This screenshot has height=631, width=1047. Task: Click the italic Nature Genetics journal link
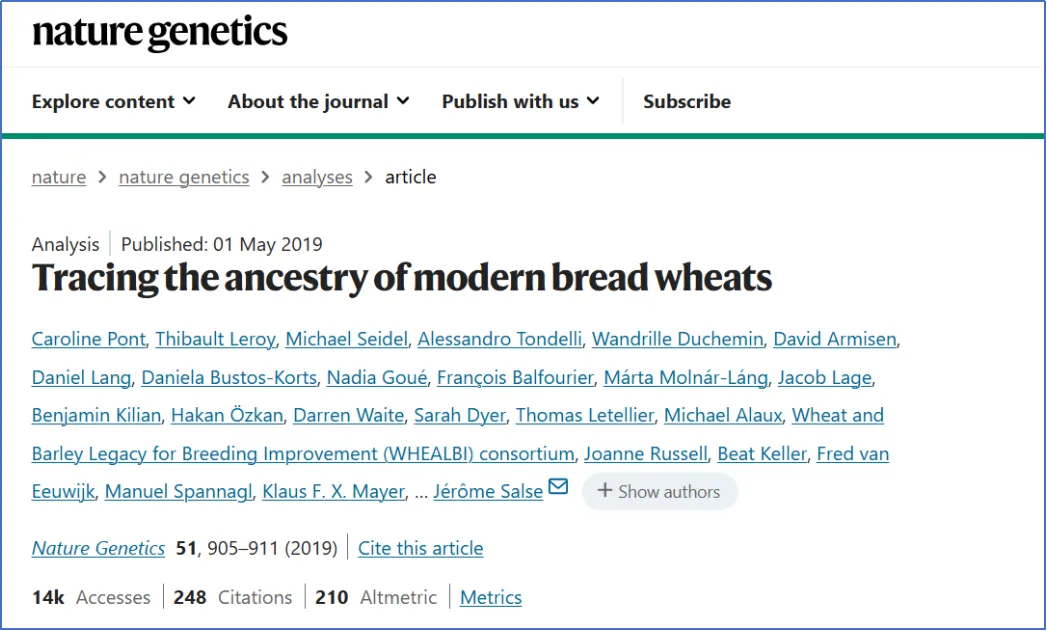[98, 548]
